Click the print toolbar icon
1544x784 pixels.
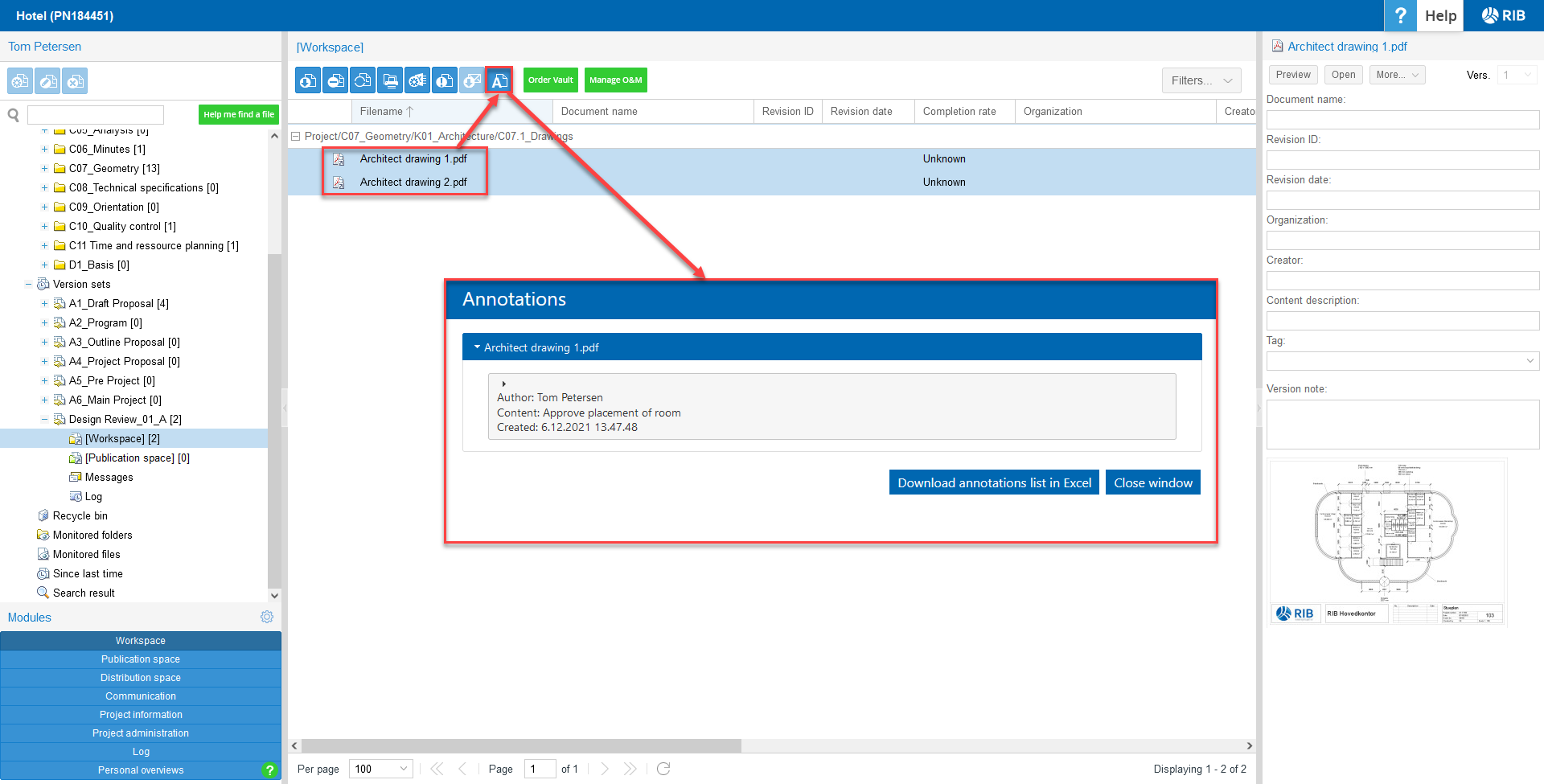click(391, 80)
